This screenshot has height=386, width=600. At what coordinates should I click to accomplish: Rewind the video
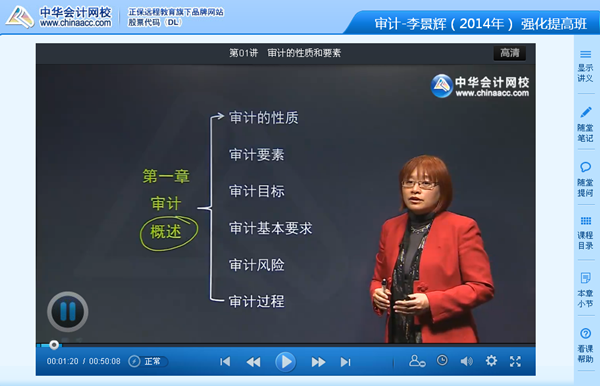click(253, 362)
